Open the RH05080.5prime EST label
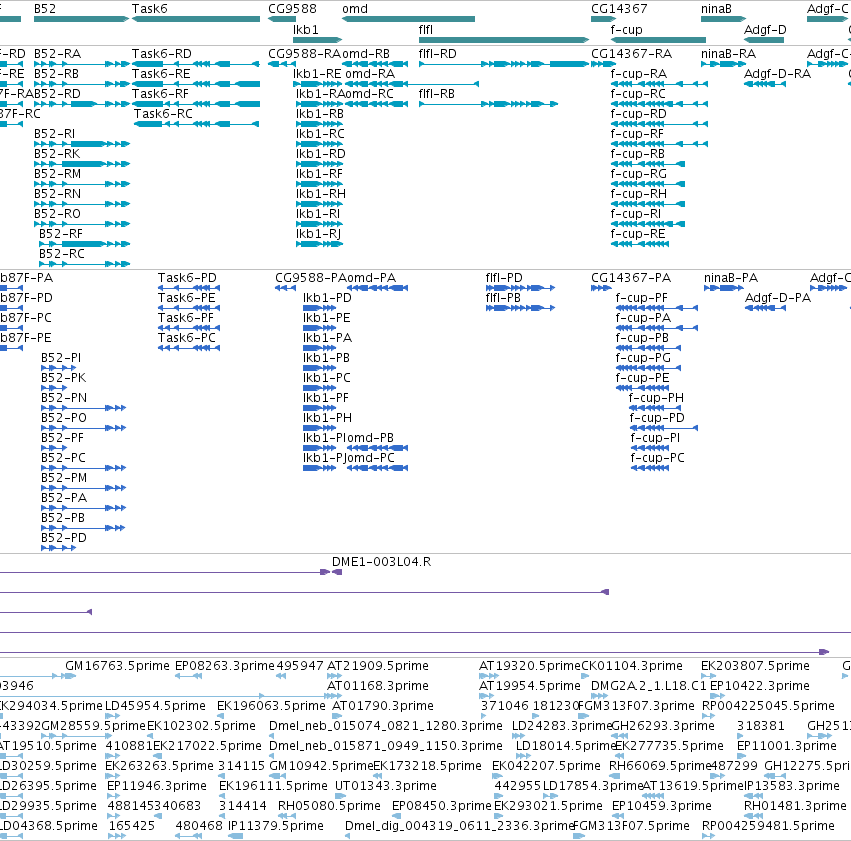 329,806
